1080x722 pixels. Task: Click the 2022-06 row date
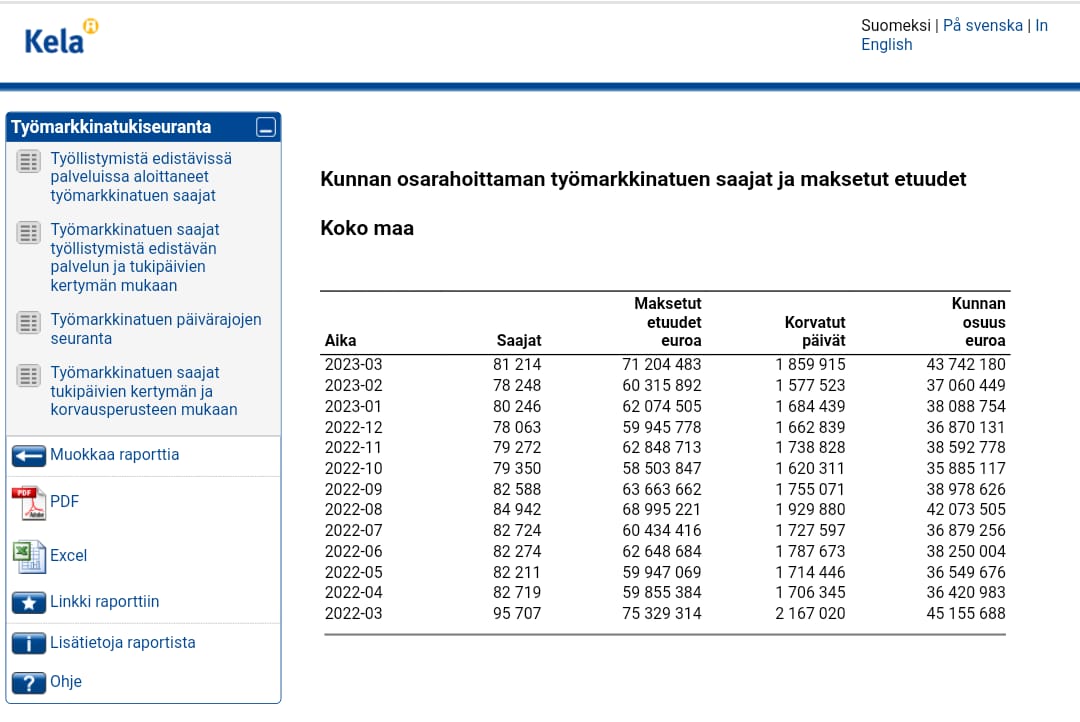pos(353,552)
